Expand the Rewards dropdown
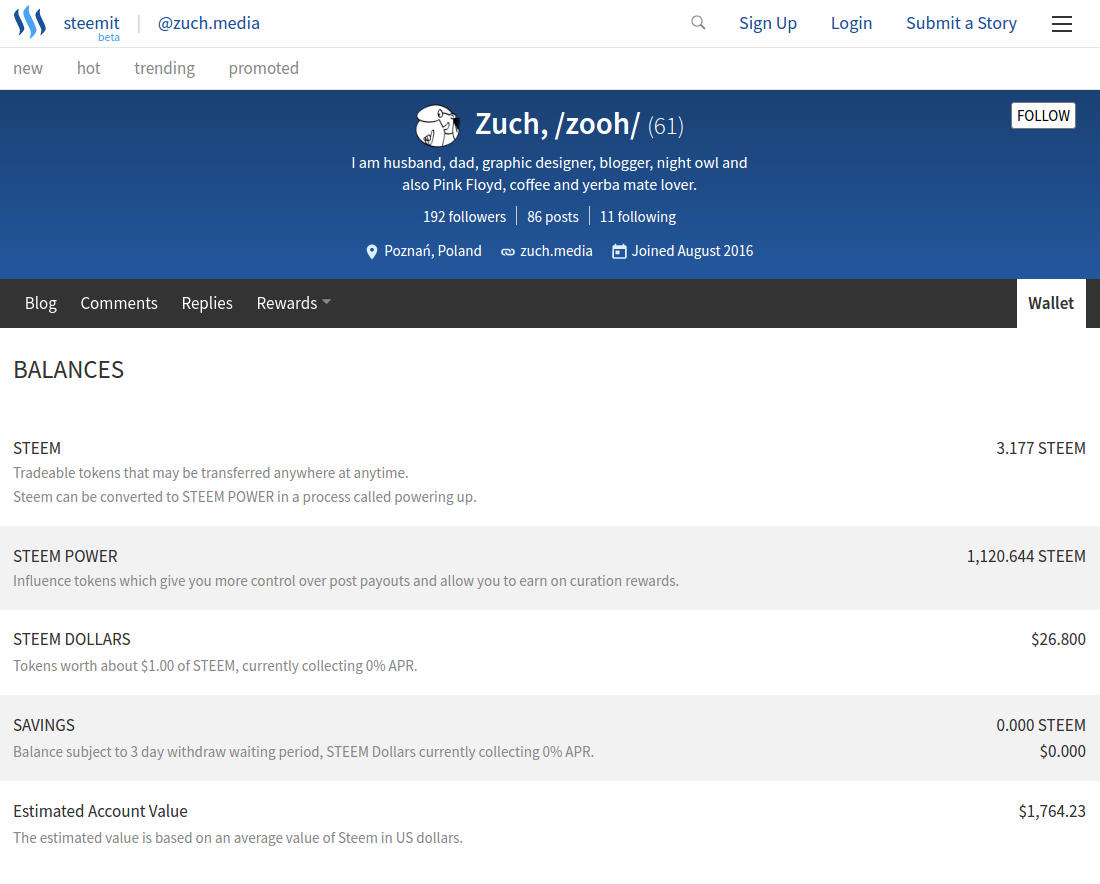1100x884 pixels. (293, 303)
